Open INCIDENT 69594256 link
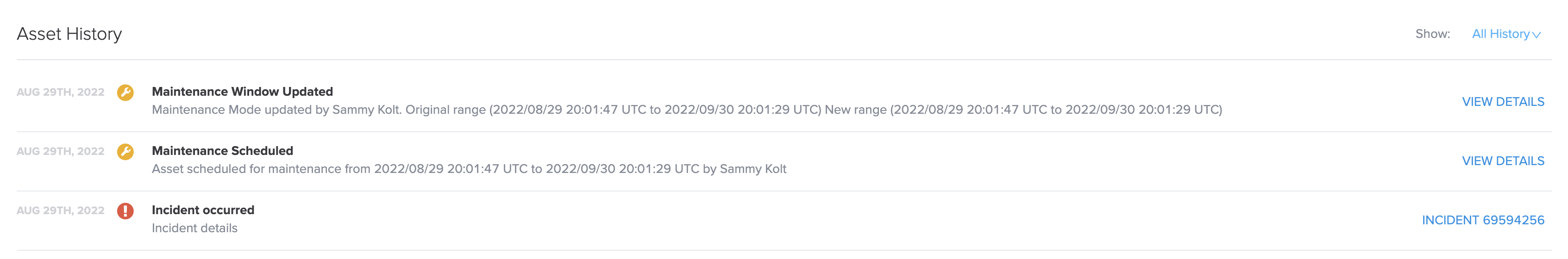This screenshot has width=1568, height=259. click(x=1483, y=220)
